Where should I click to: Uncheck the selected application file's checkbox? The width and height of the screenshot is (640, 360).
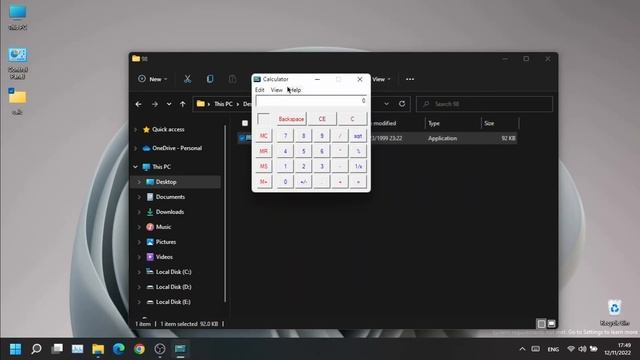point(242,138)
